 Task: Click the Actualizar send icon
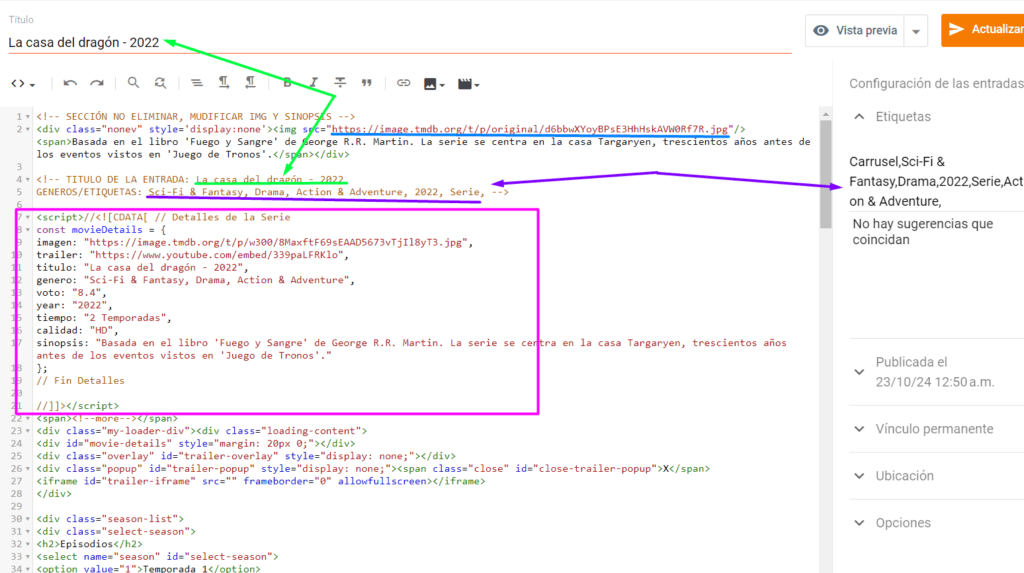click(956, 29)
